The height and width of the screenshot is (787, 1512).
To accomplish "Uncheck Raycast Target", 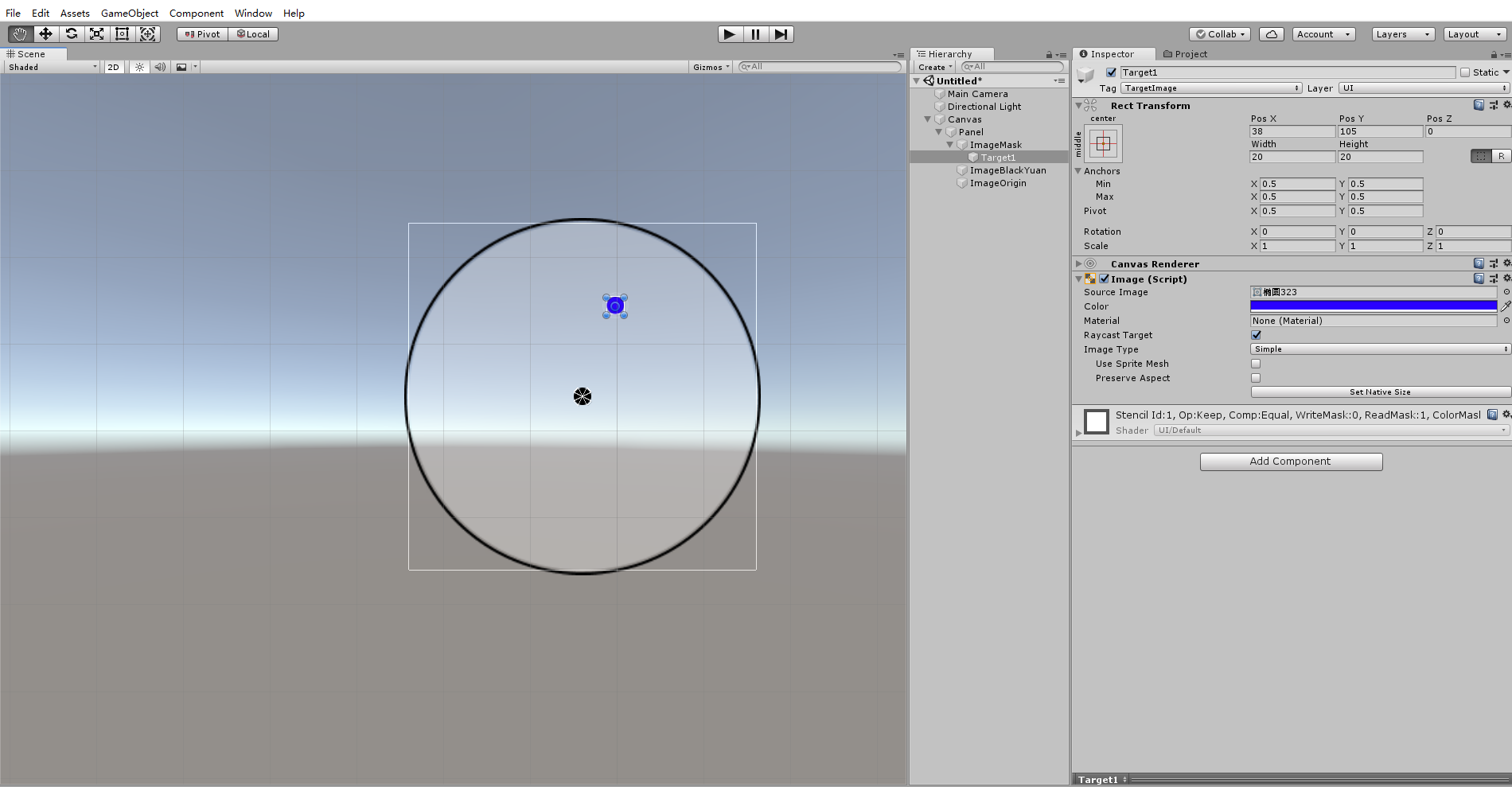I will (x=1256, y=335).
